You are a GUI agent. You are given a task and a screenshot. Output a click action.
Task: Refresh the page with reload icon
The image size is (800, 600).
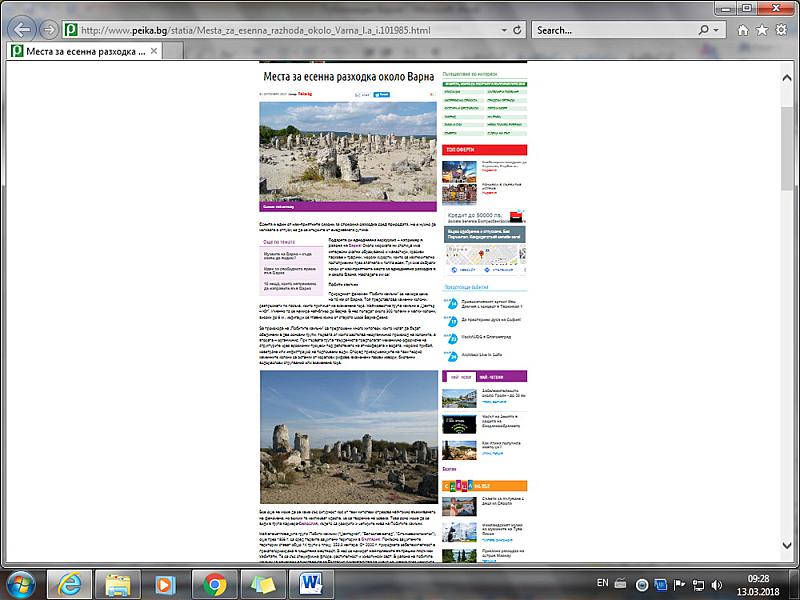(517, 30)
